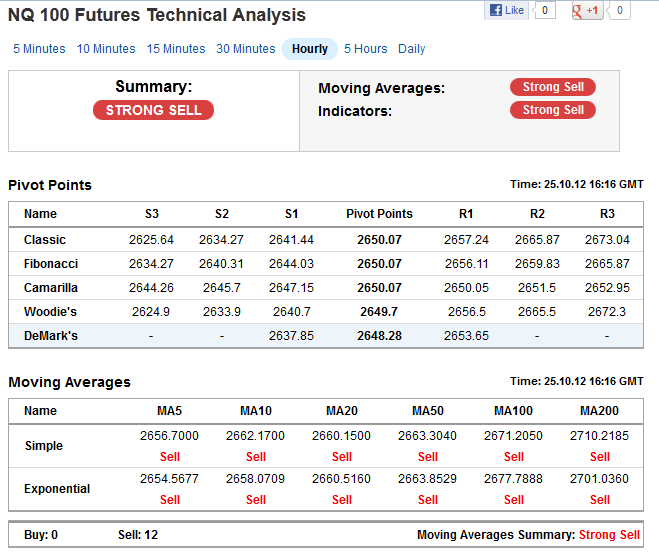Click the Facebook like count bubble

(545, 11)
